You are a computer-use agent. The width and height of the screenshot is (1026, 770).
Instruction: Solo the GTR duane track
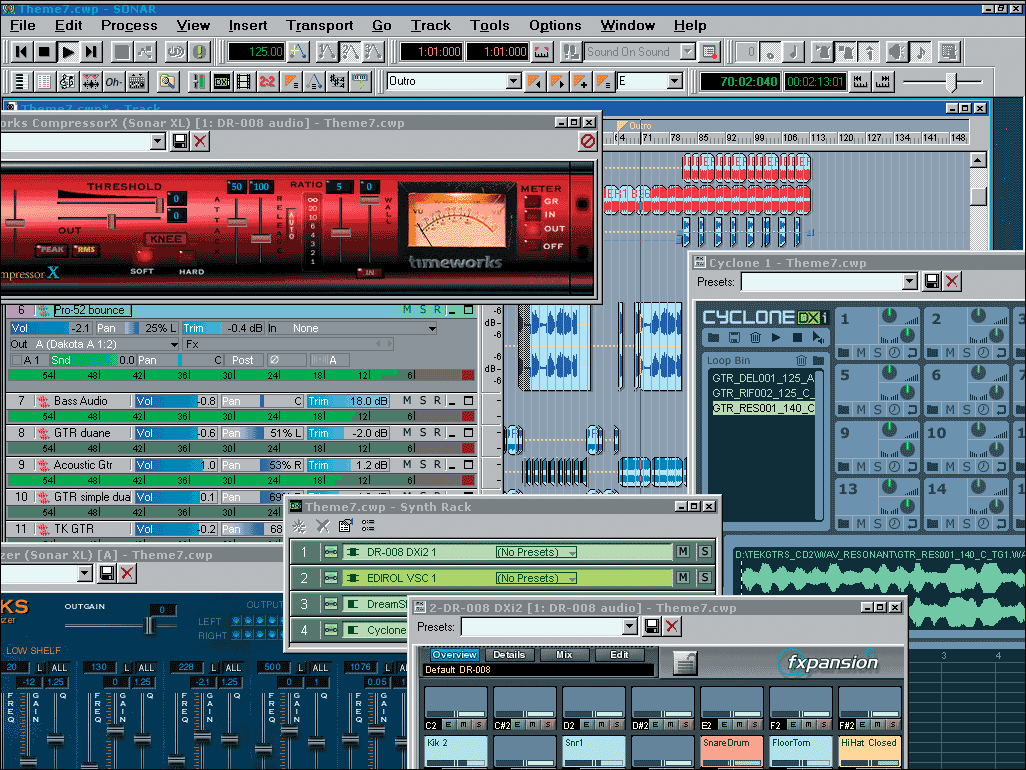click(x=423, y=432)
